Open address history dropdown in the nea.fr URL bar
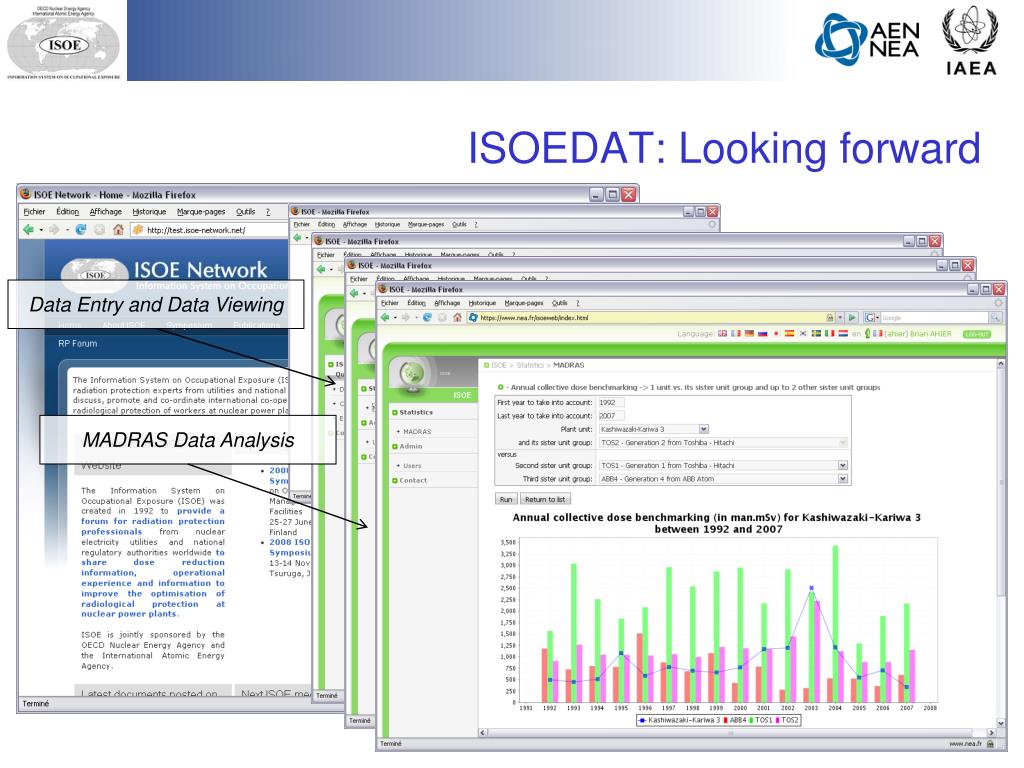 840,317
